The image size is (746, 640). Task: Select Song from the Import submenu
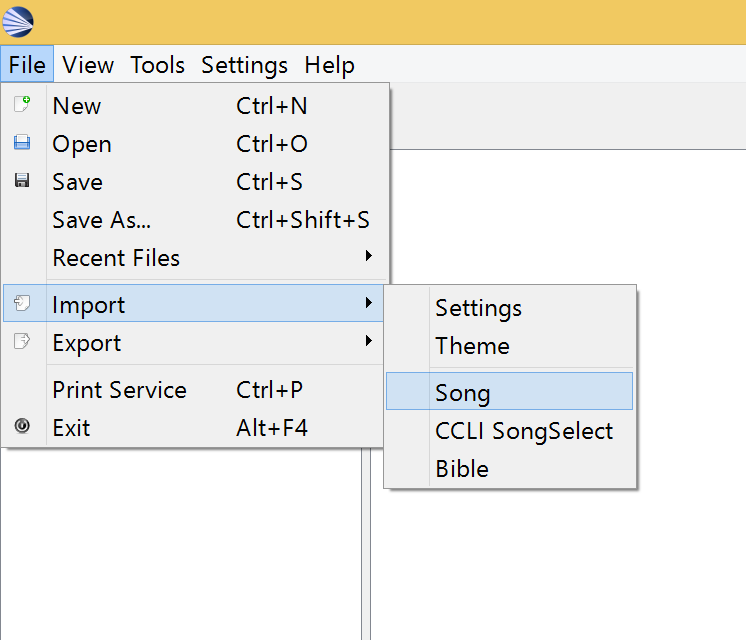point(510,391)
